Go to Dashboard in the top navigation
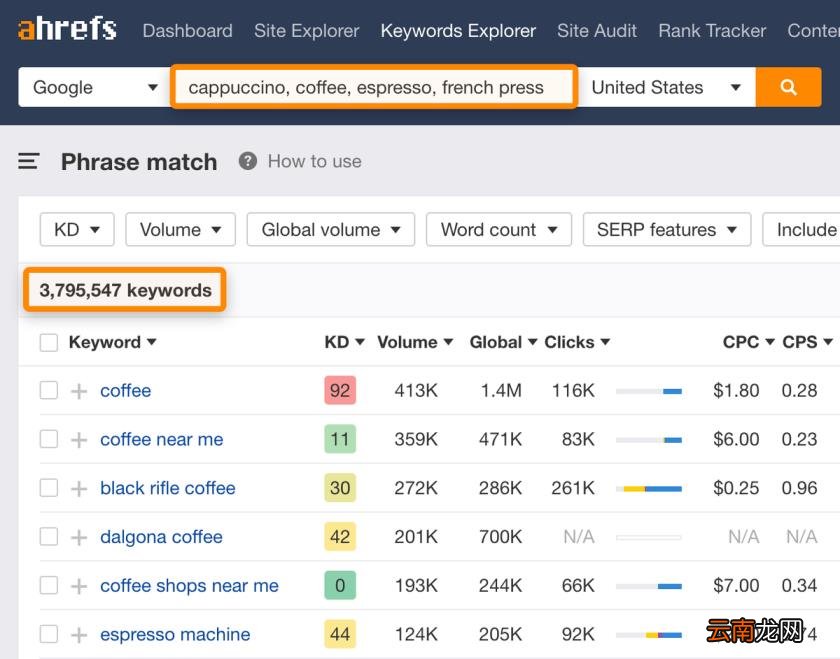This screenshot has width=840, height=659. point(188,31)
